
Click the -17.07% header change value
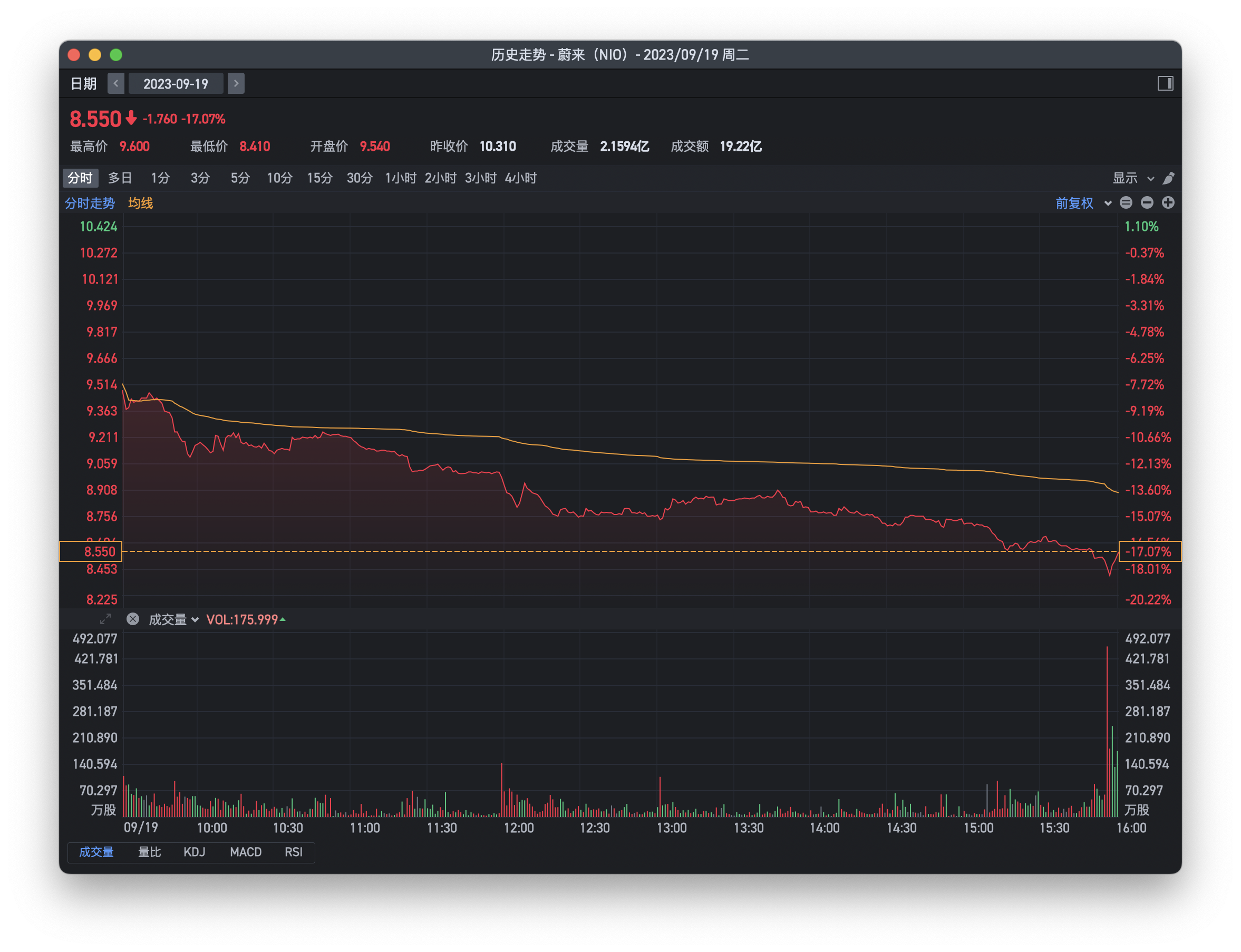click(203, 119)
